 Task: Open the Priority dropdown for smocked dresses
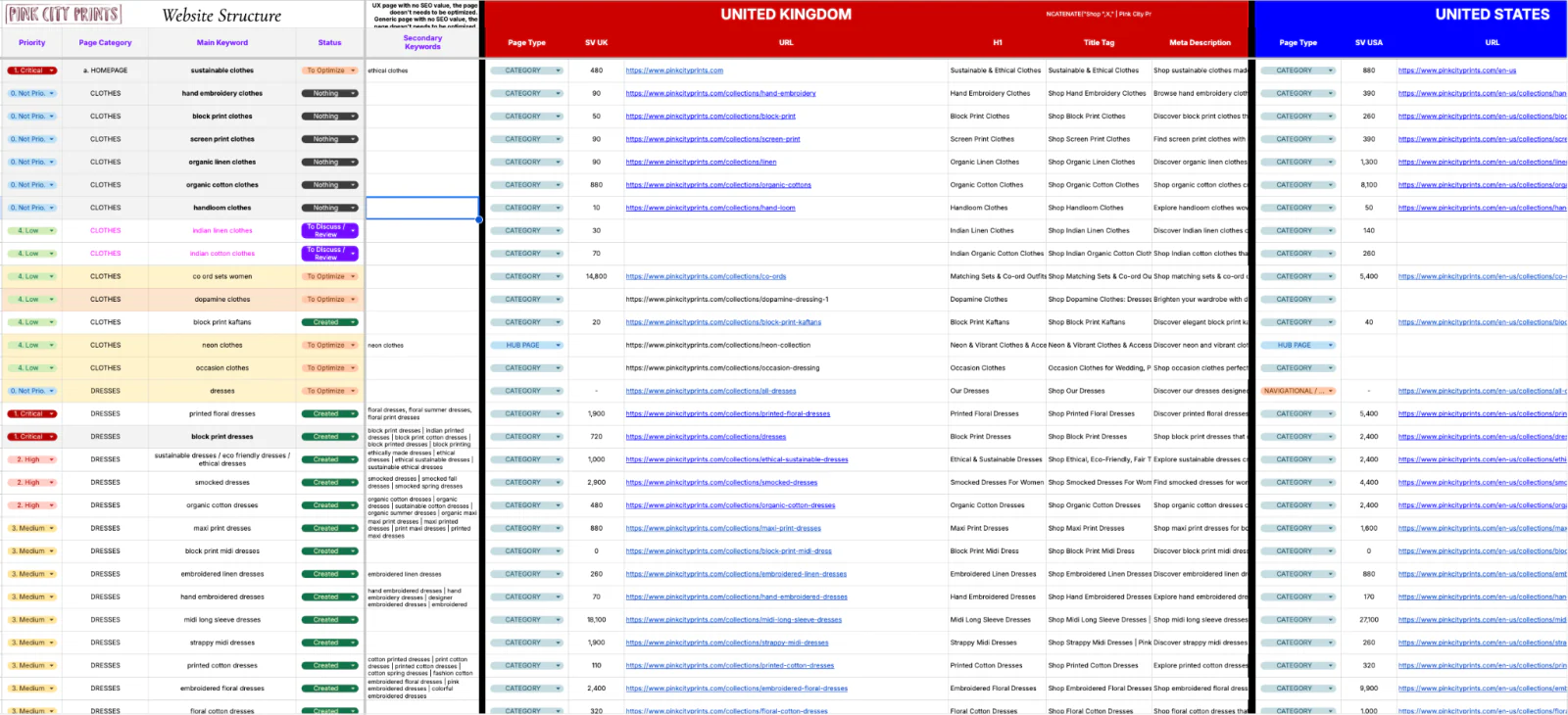[32, 482]
